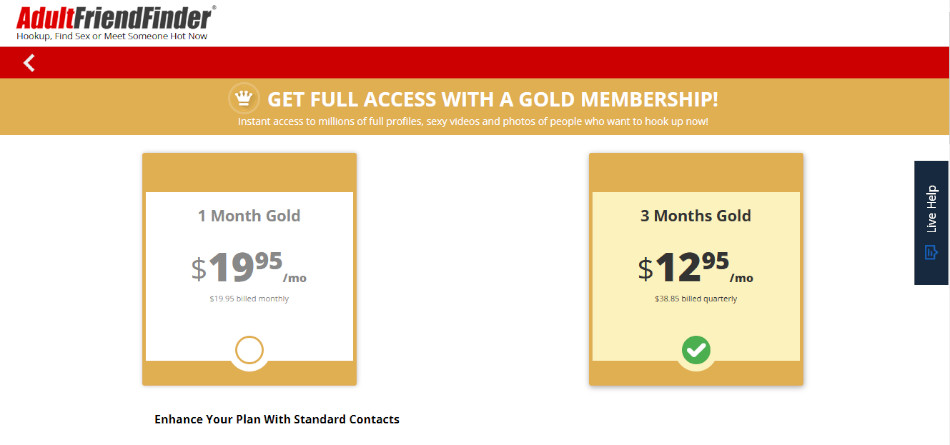Viewport: 950px width, 445px height.
Task: Click the "$38.85 billed quarterly" note
Action: point(696,299)
